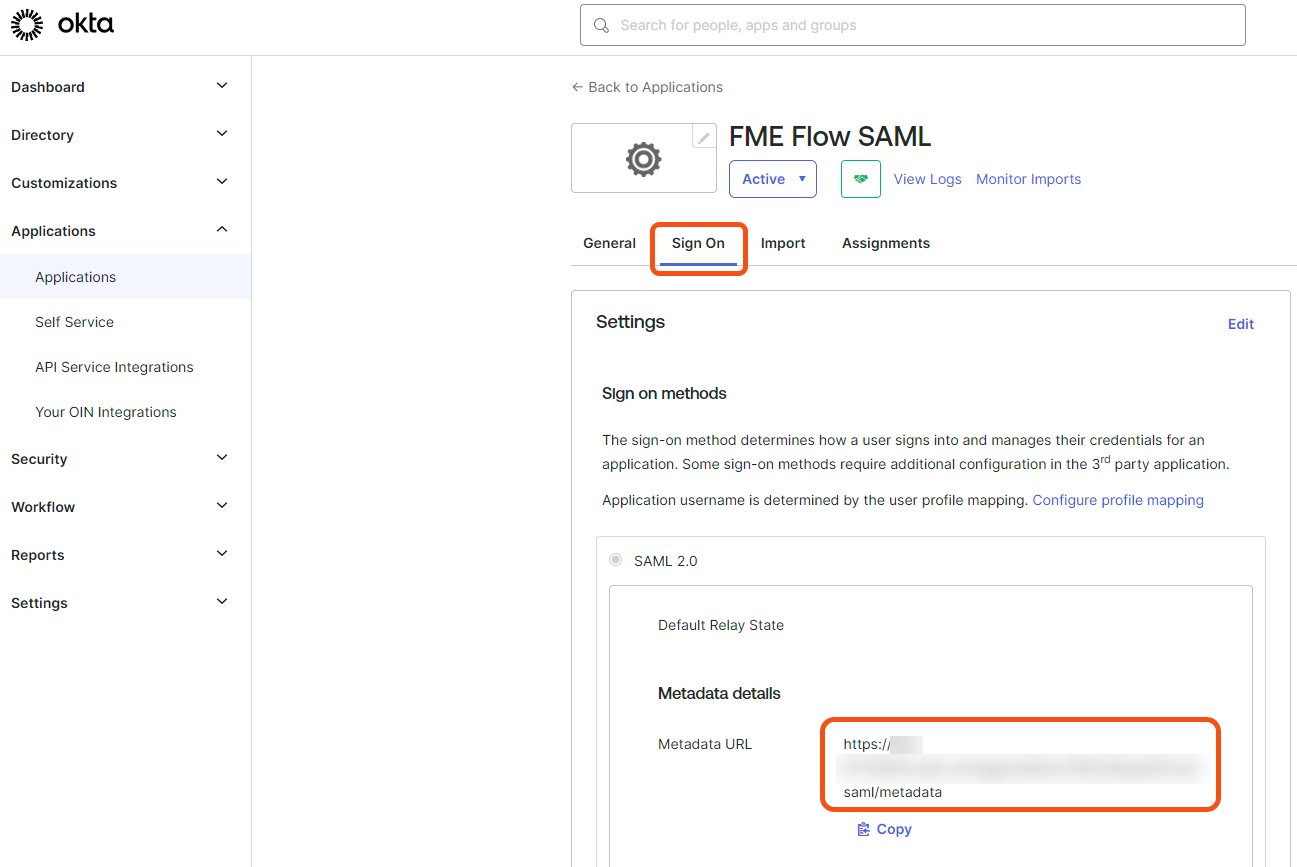Click the gear application logo image
This screenshot has height=867, width=1297.
643,159
